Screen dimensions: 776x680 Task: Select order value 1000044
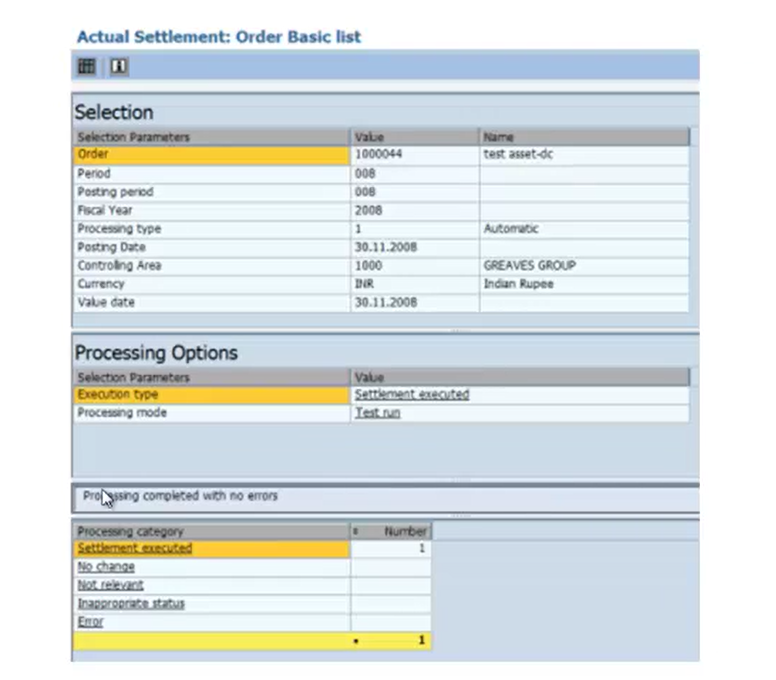click(379, 154)
